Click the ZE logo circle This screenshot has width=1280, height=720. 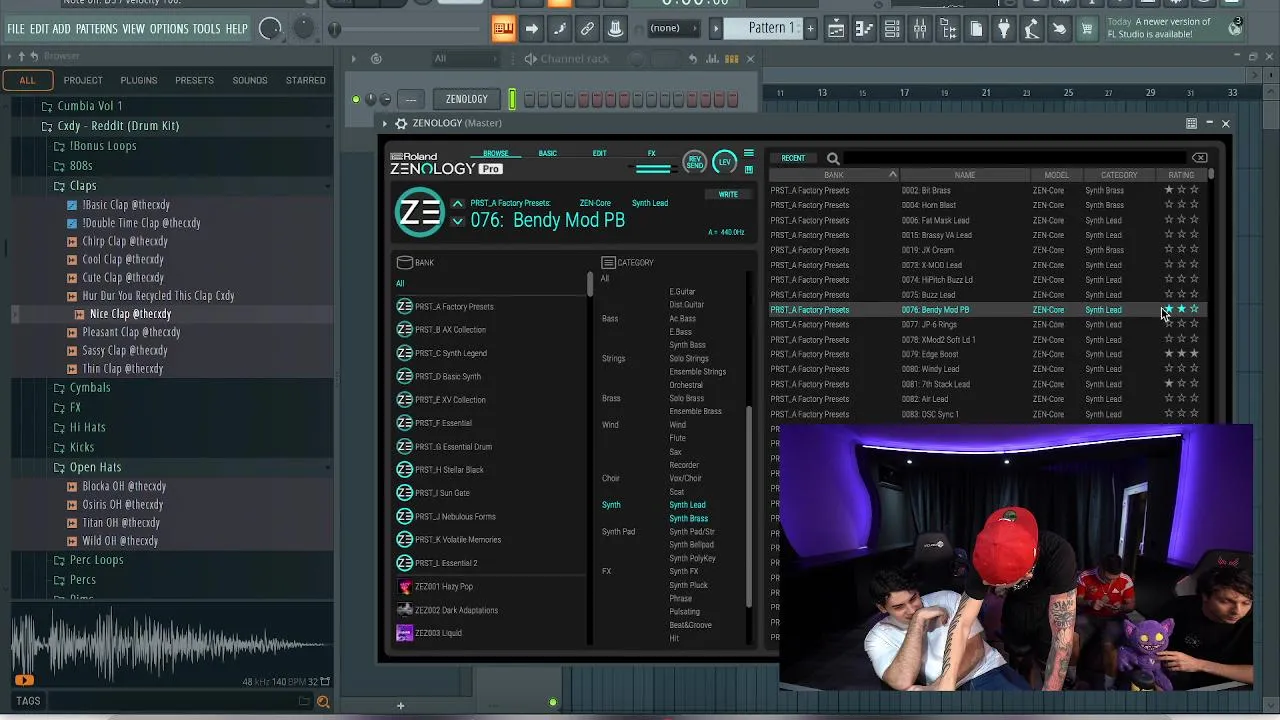pyautogui.click(x=419, y=212)
